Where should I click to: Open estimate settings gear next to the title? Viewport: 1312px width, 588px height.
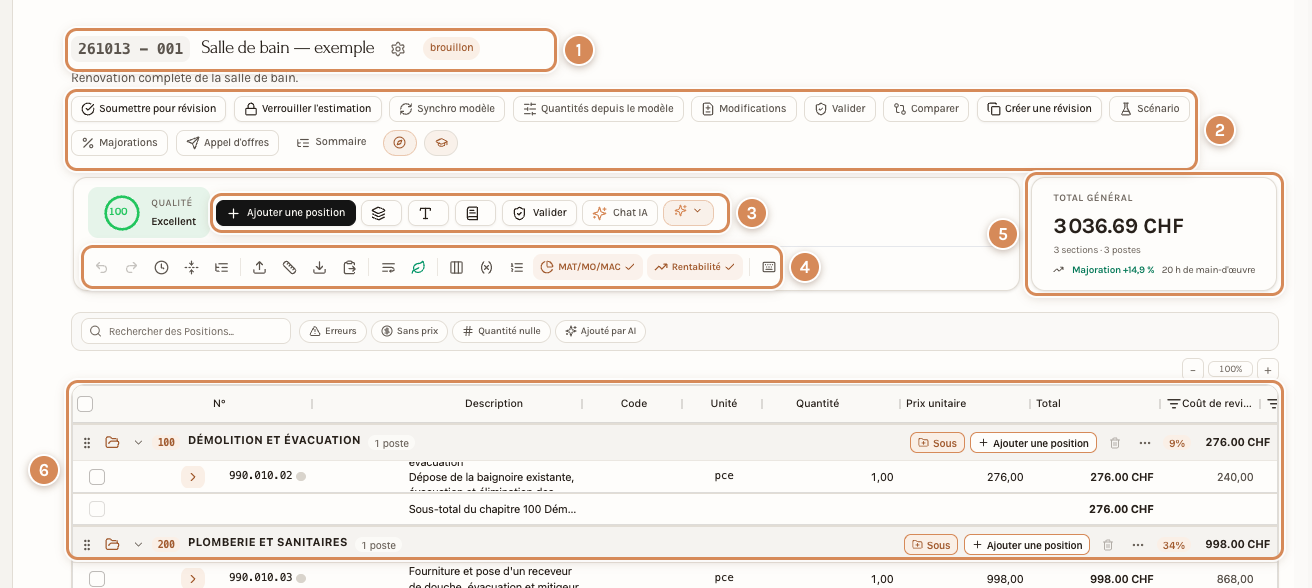(x=398, y=49)
